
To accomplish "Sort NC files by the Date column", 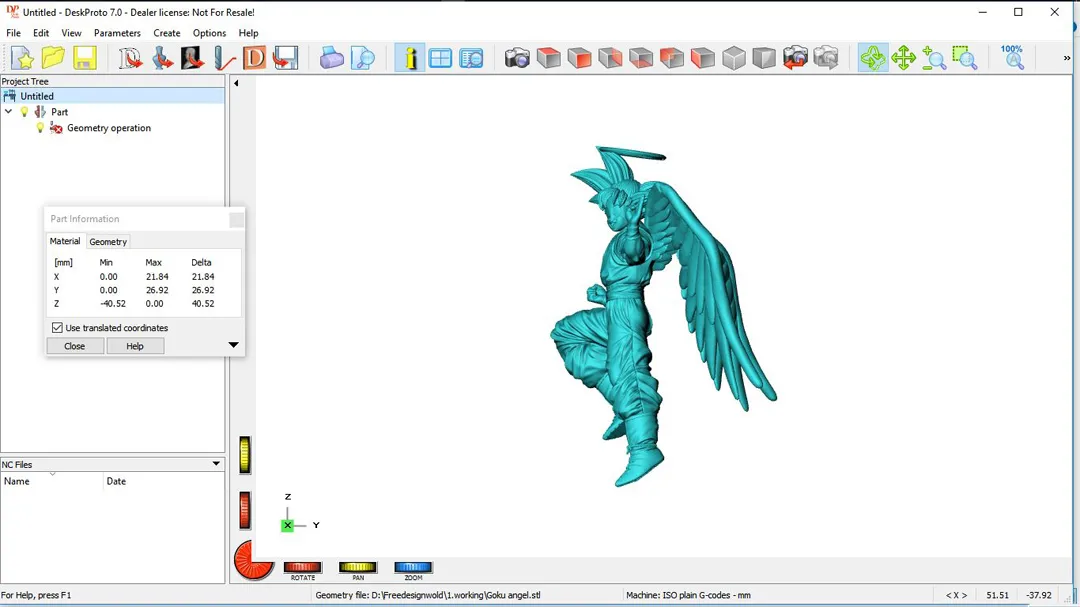I will tap(164, 481).
